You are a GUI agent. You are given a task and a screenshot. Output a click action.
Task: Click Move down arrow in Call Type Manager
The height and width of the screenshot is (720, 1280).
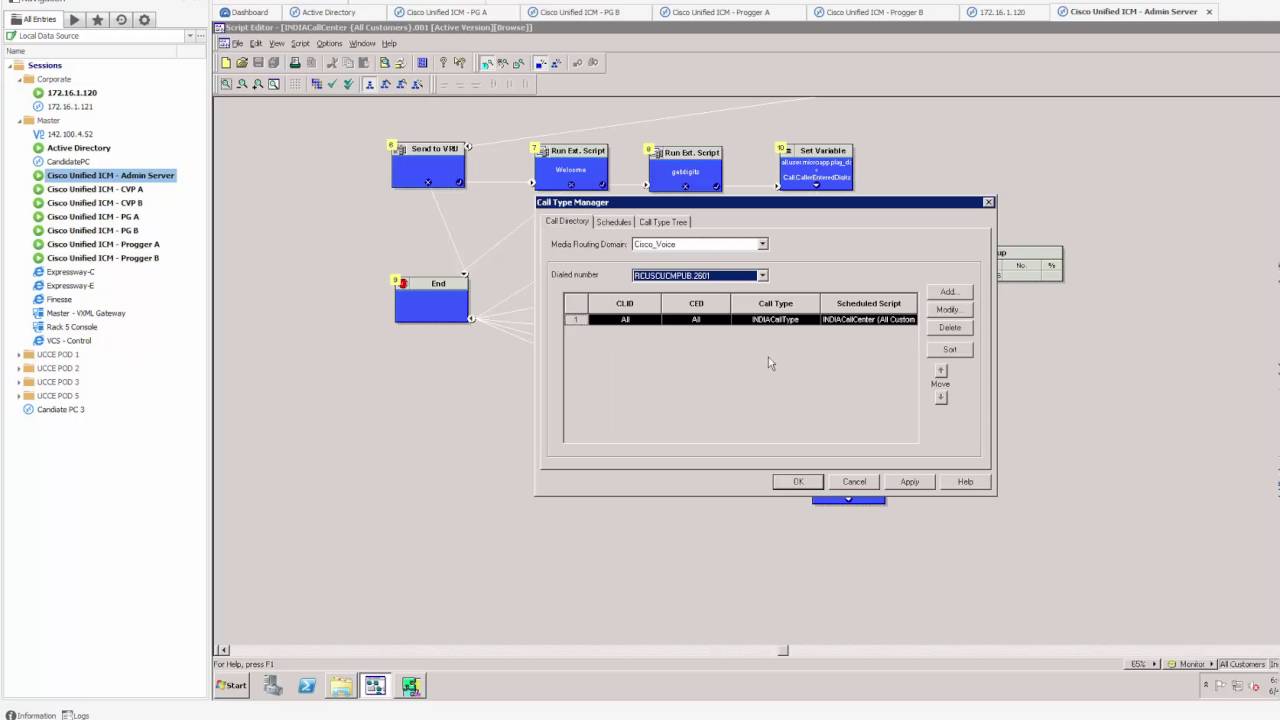[x=940, y=397]
